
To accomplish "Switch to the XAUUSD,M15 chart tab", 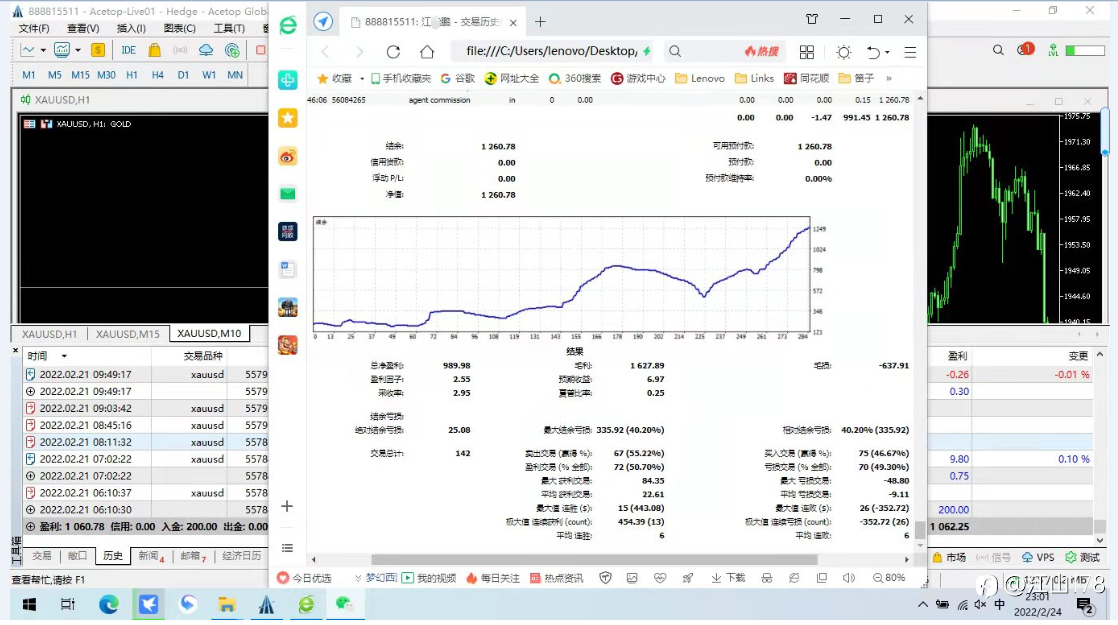I will point(128,334).
